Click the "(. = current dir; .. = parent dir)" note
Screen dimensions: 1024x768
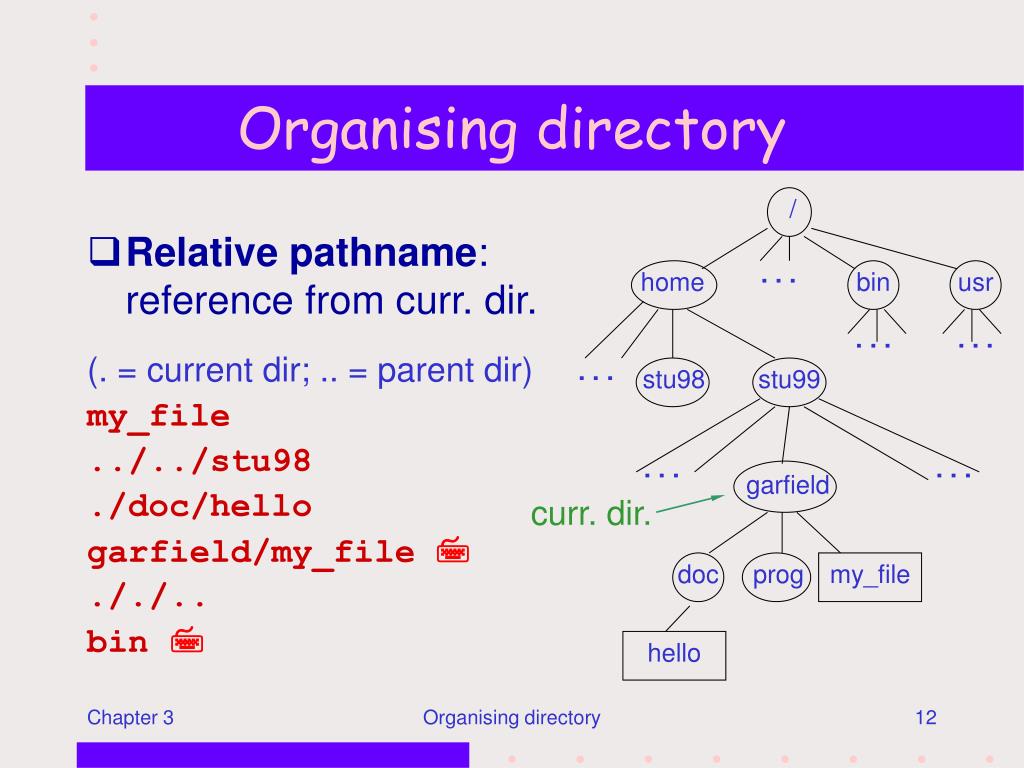[x=310, y=372]
